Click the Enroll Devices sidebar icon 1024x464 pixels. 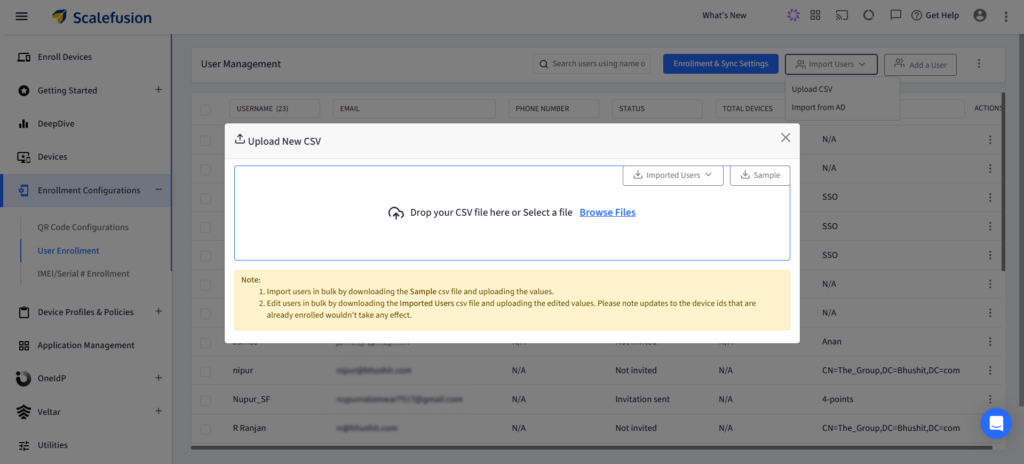click(24, 57)
